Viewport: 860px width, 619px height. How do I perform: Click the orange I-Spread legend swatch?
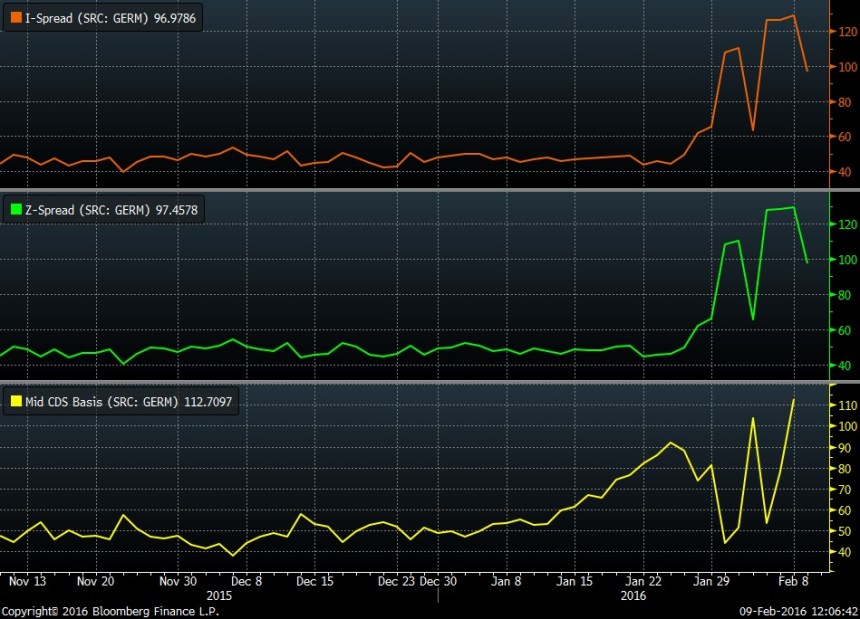[16, 19]
